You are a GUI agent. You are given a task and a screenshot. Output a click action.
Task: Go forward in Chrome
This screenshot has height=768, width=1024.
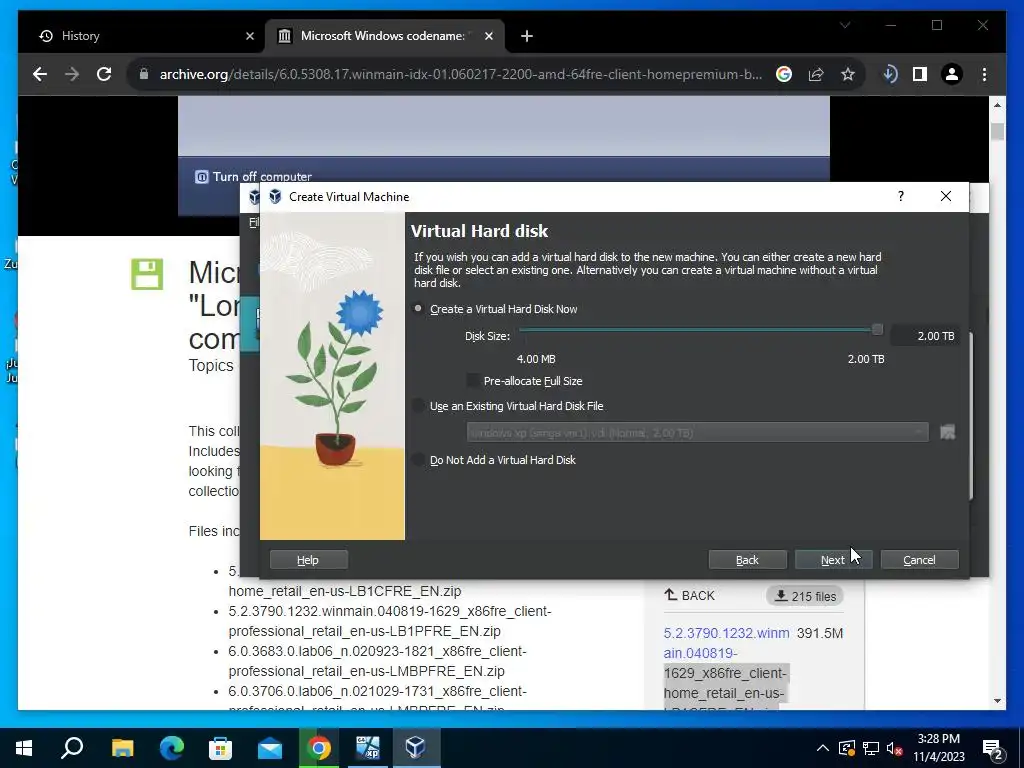[72, 74]
